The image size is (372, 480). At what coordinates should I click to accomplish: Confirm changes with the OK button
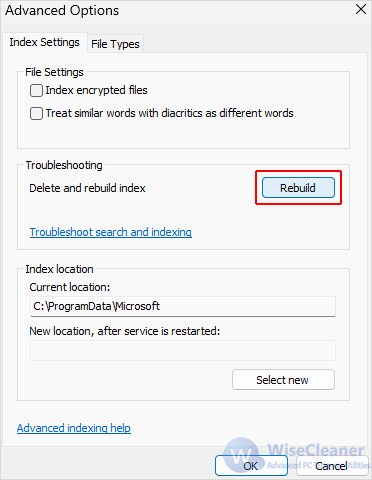click(x=251, y=466)
